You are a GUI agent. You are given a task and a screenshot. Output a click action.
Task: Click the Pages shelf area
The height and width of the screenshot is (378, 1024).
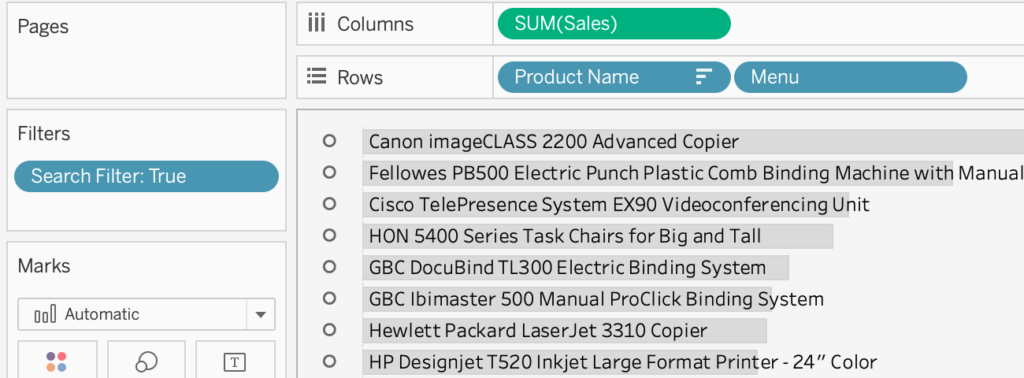coord(146,51)
